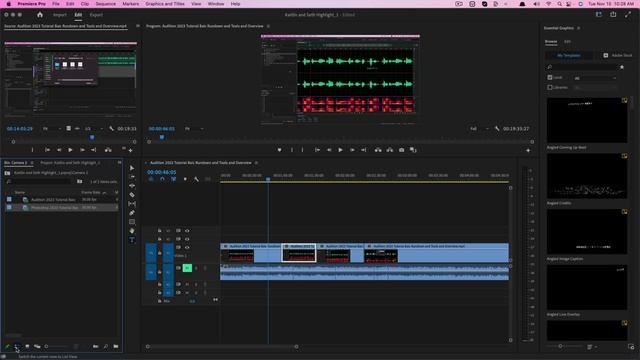Select the Track Select Forward tool
The image size is (640, 360).
click(x=132, y=177)
